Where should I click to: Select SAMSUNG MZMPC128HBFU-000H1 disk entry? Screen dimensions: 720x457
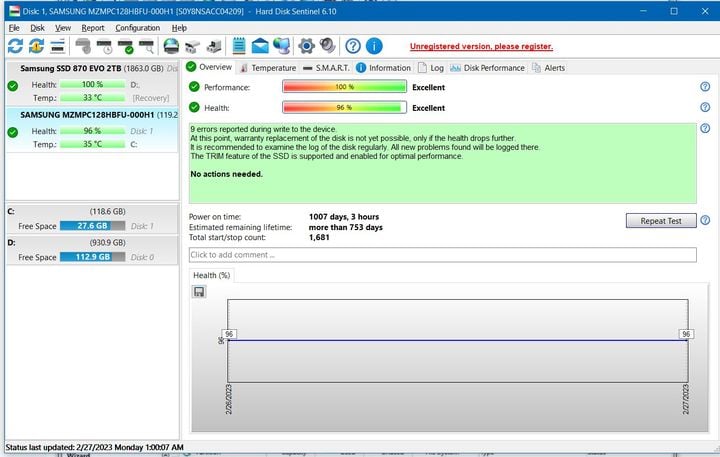coord(92,130)
